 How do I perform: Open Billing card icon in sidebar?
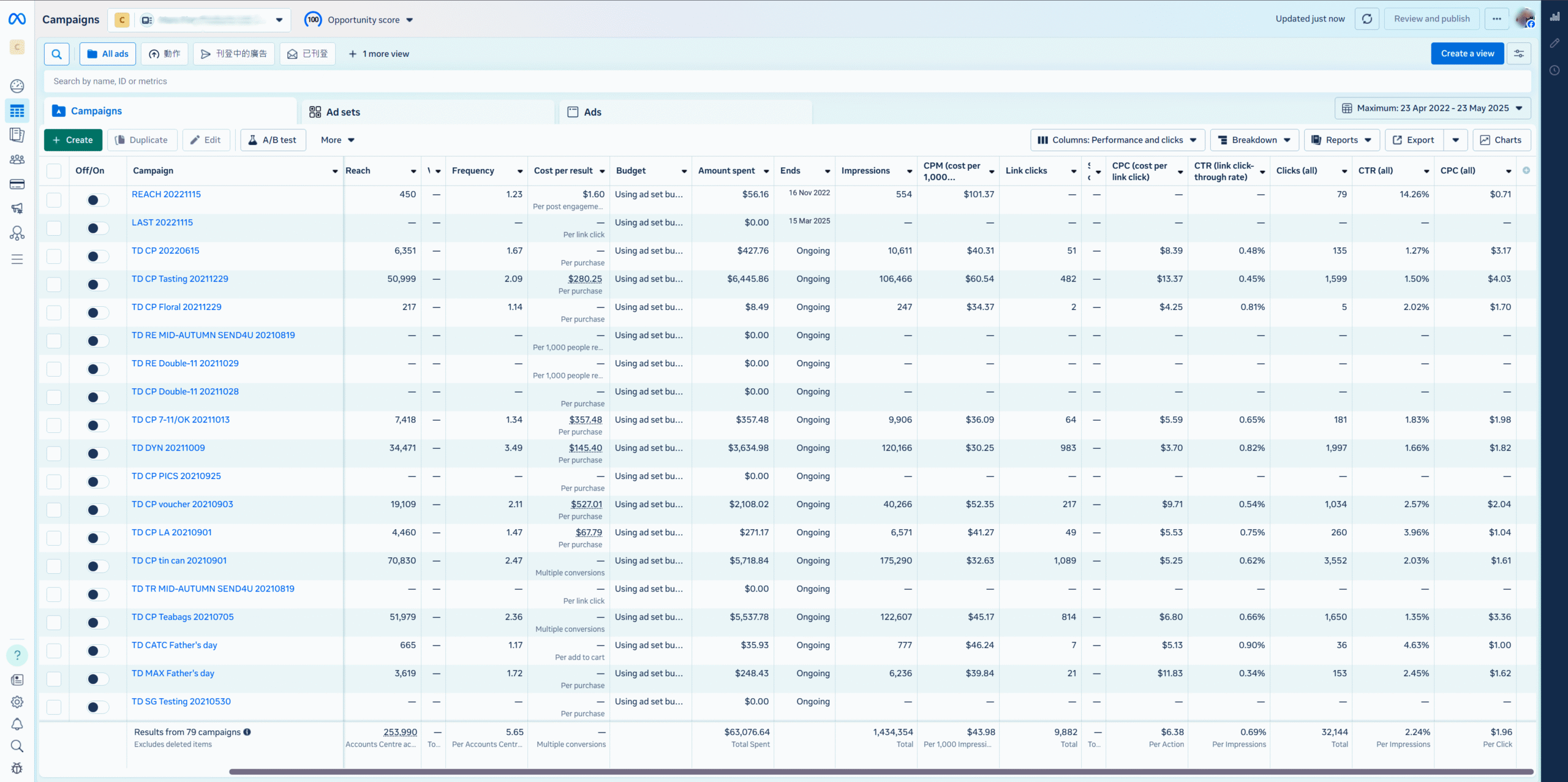coord(17,184)
